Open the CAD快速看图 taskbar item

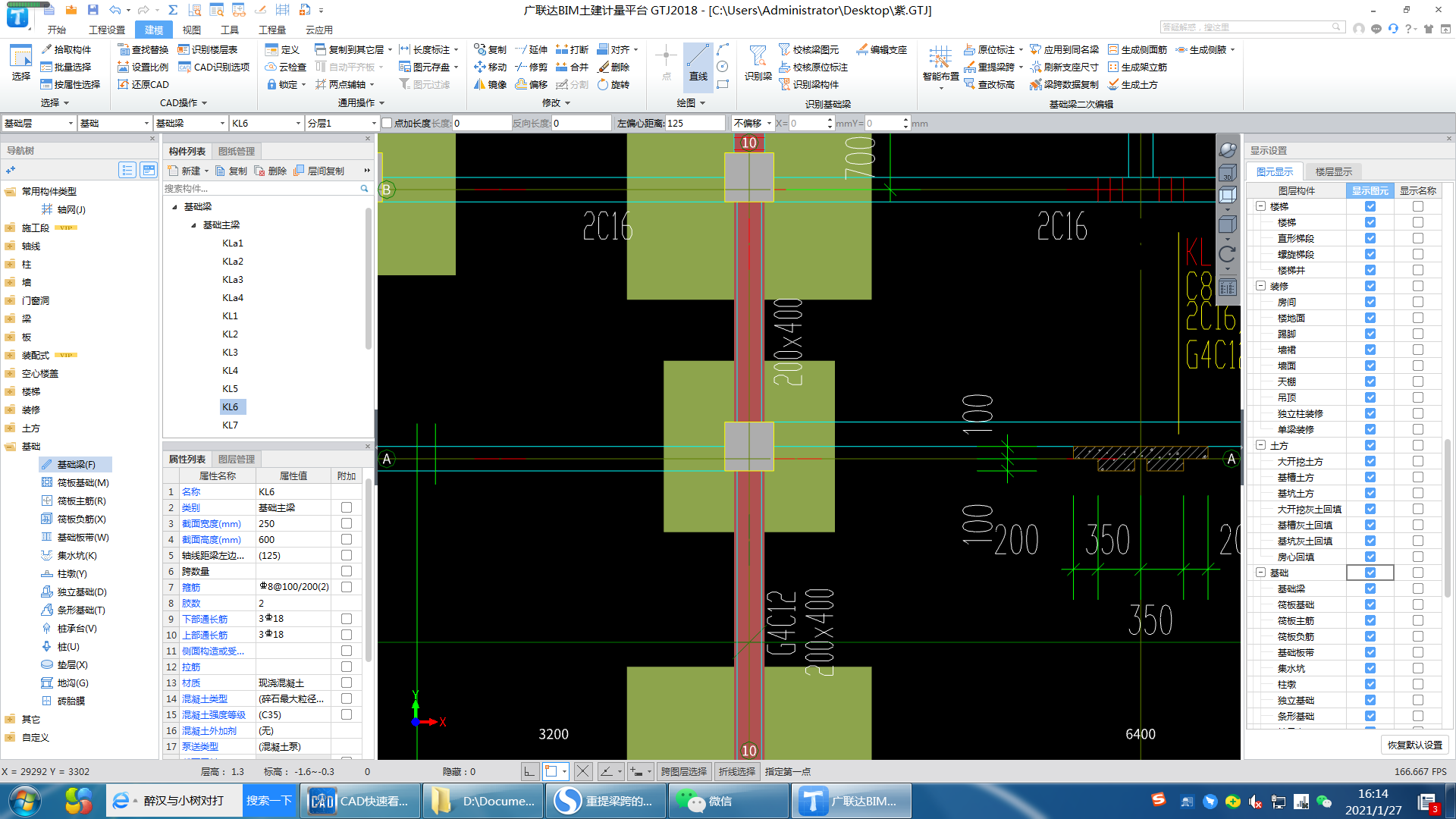(361, 801)
